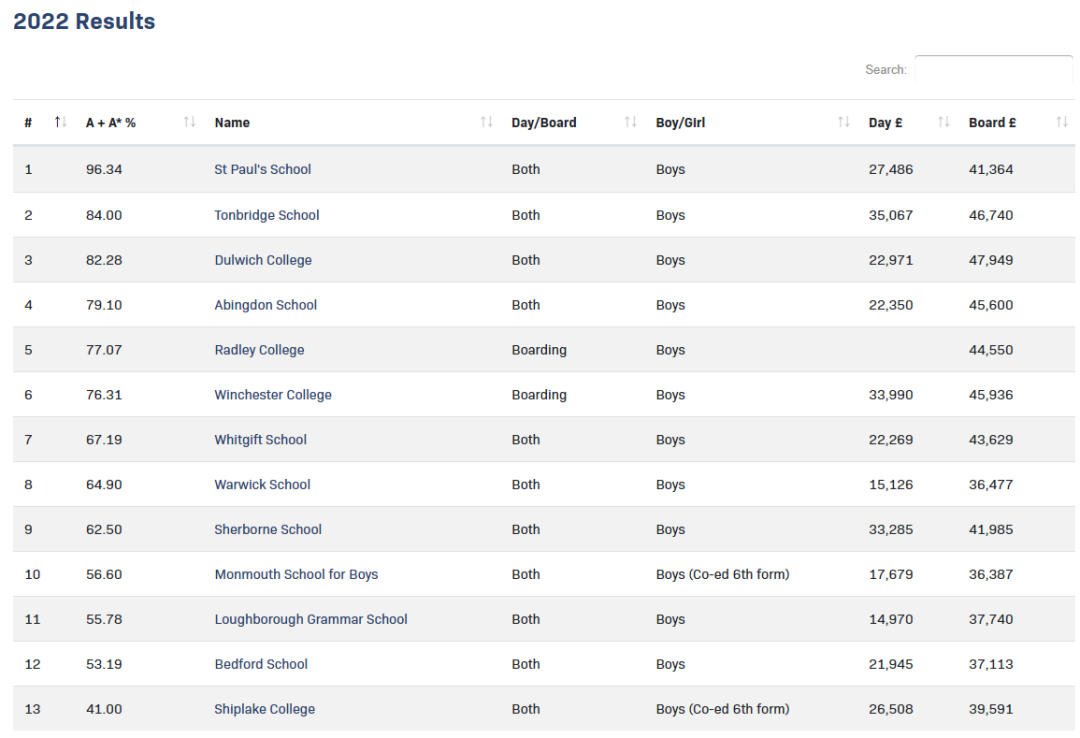Viewport: 1080px width, 738px height.
Task: Click the Board £ column header
Action: point(993,123)
